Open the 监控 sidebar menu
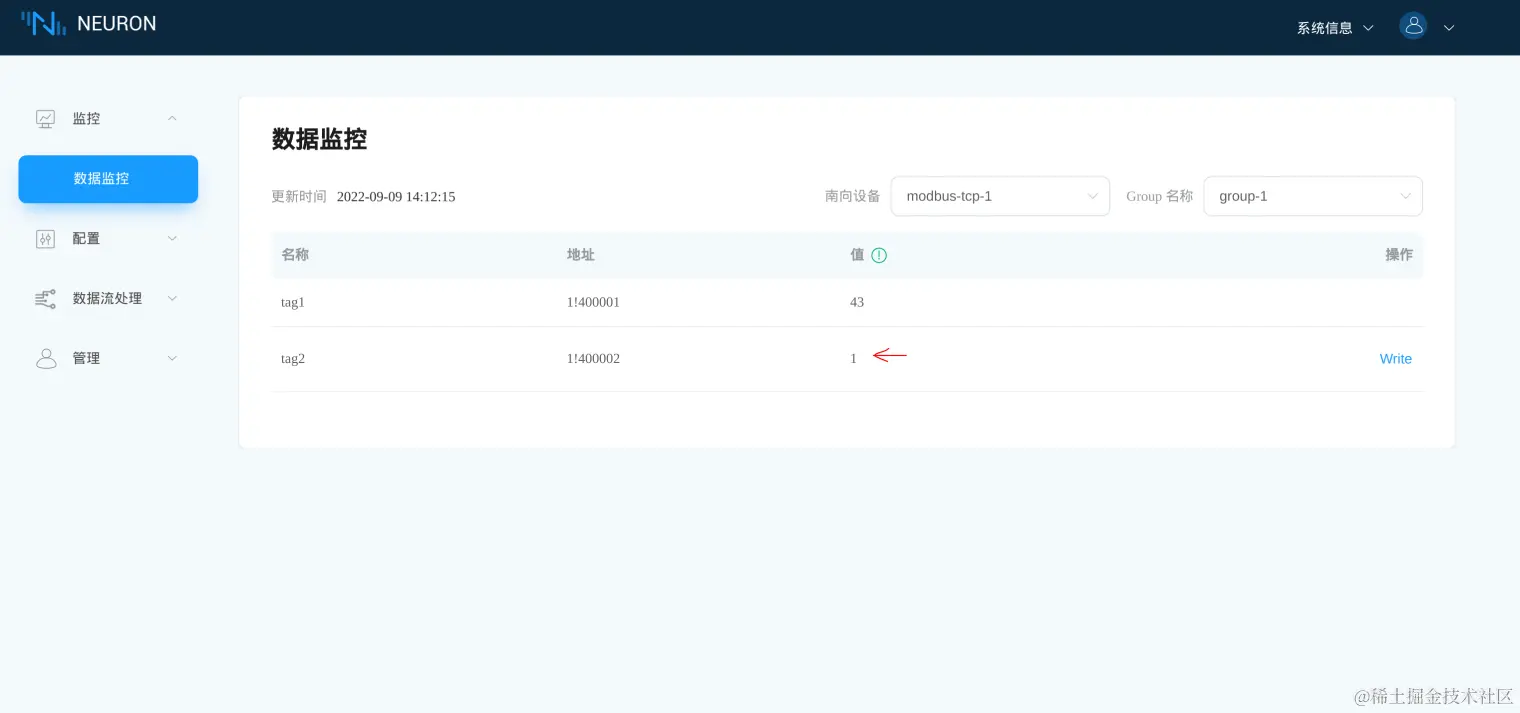The width and height of the screenshot is (1520, 713). (x=107, y=118)
